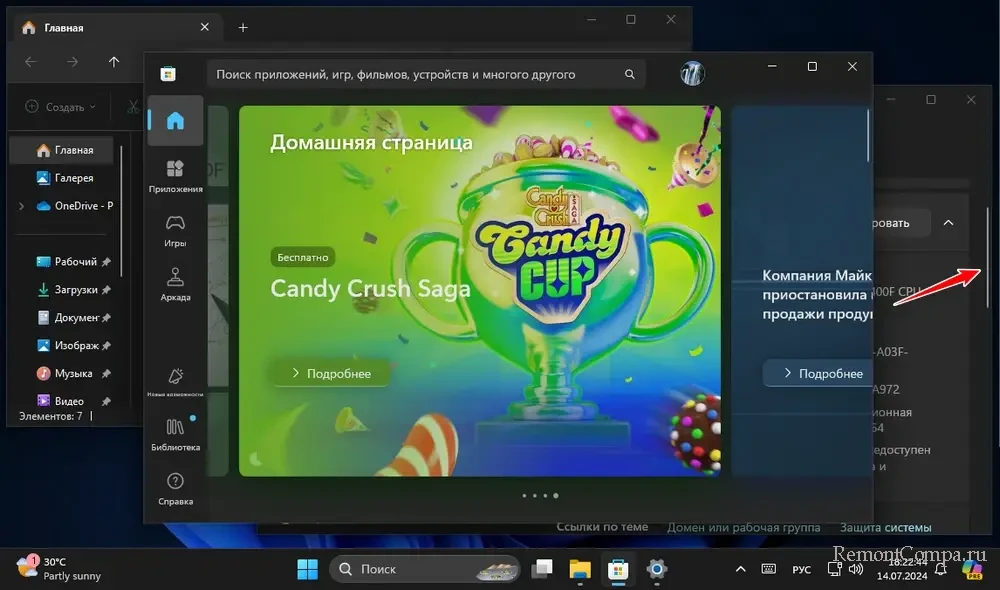This screenshot has width=1000, height=590.
Task: Open Защита системы link in Settings
Action: pyautogui.click(x=885, y=528)
